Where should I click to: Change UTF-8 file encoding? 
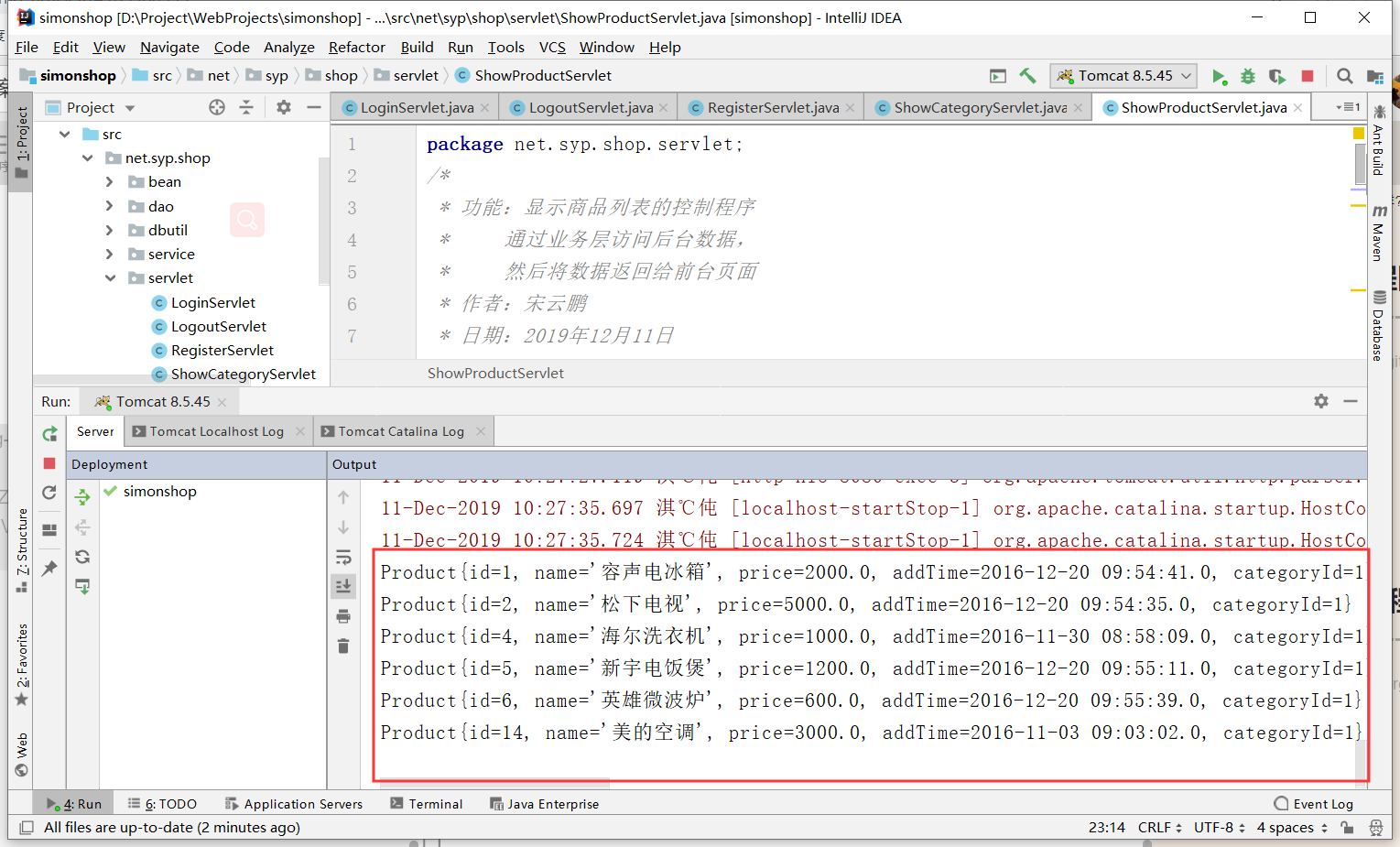[1219, 828]
